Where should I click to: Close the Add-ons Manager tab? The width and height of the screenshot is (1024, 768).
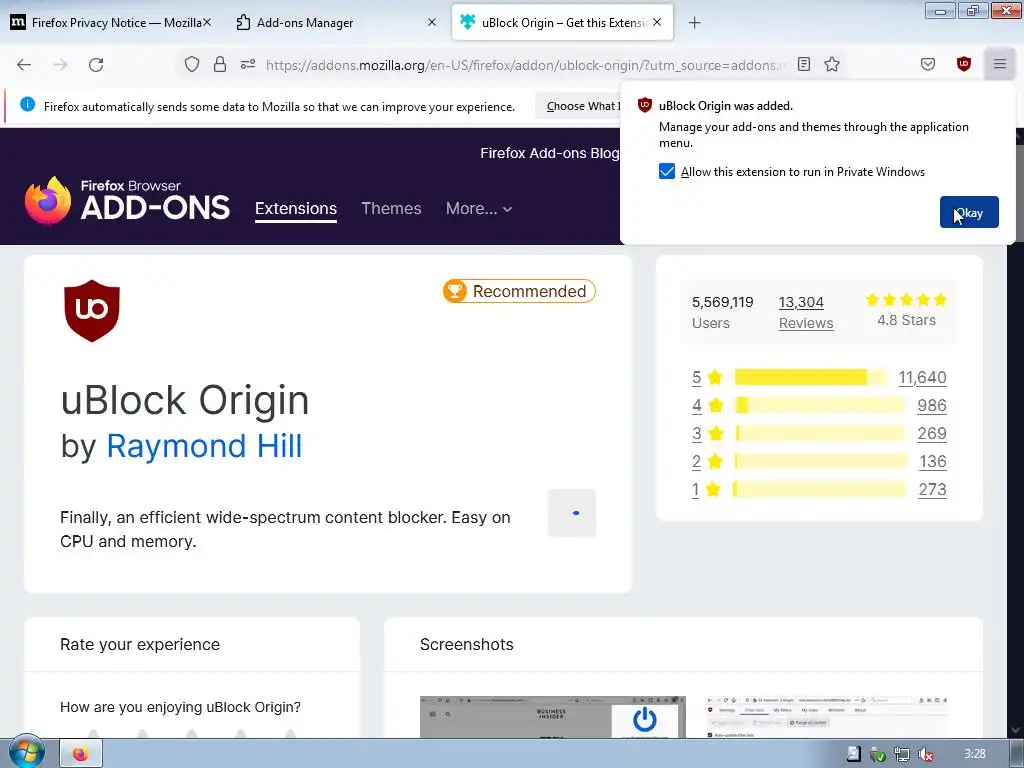click(432, 22)
